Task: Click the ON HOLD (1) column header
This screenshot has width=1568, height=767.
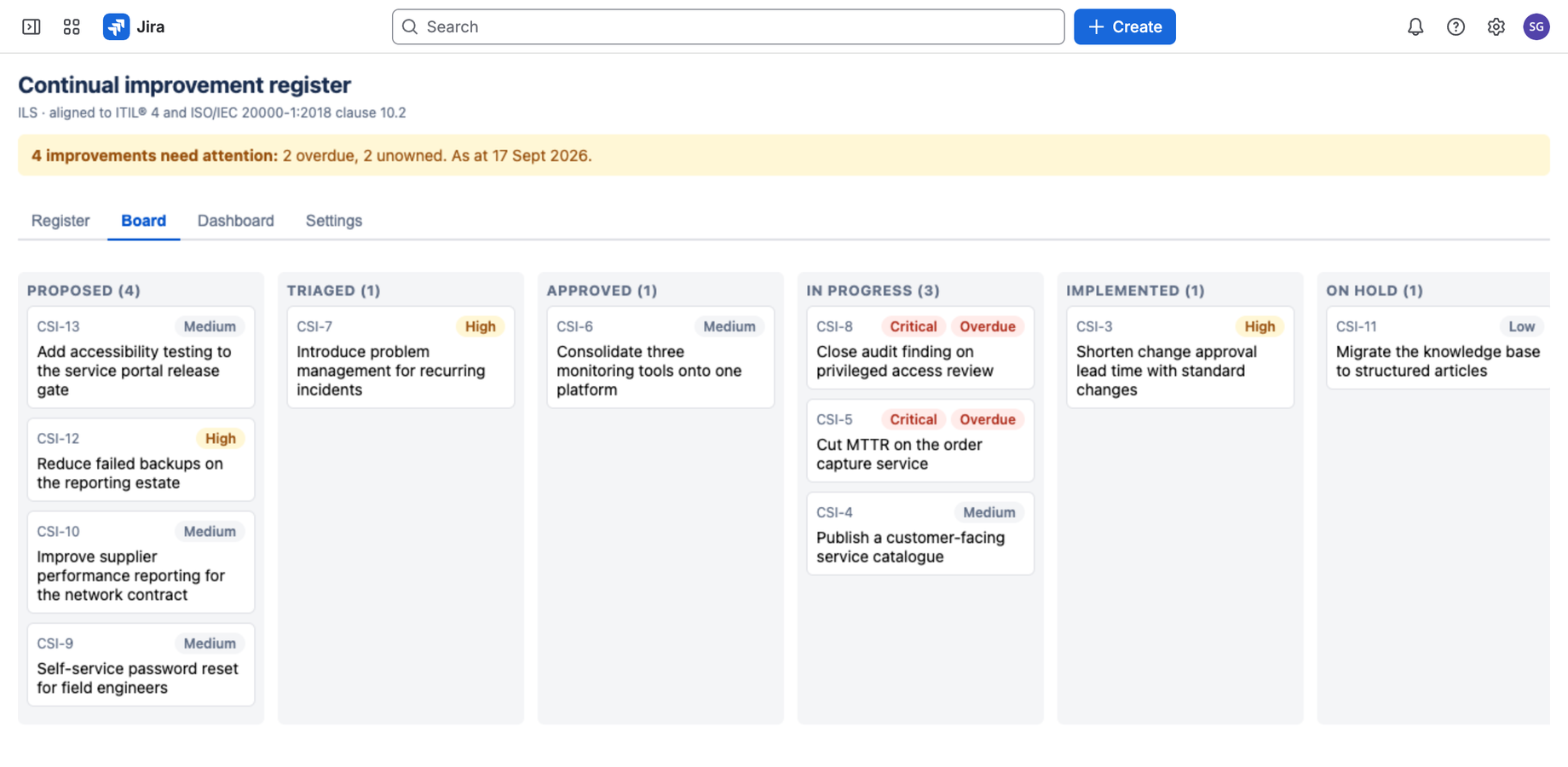Action: 1375,291
